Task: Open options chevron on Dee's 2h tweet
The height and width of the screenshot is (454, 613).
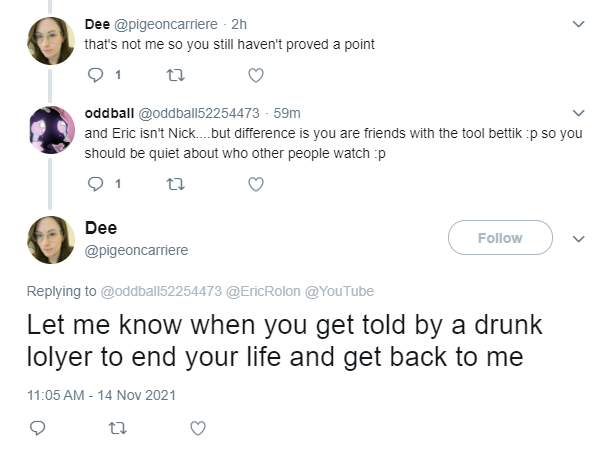Action: pos(578,24)
